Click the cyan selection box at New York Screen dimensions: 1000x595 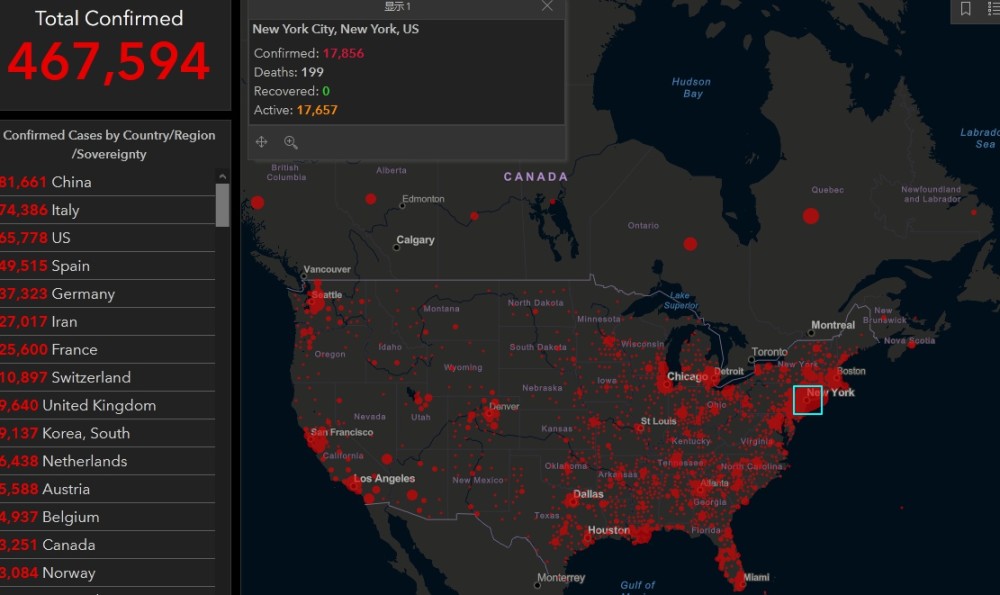click(808, 400)
